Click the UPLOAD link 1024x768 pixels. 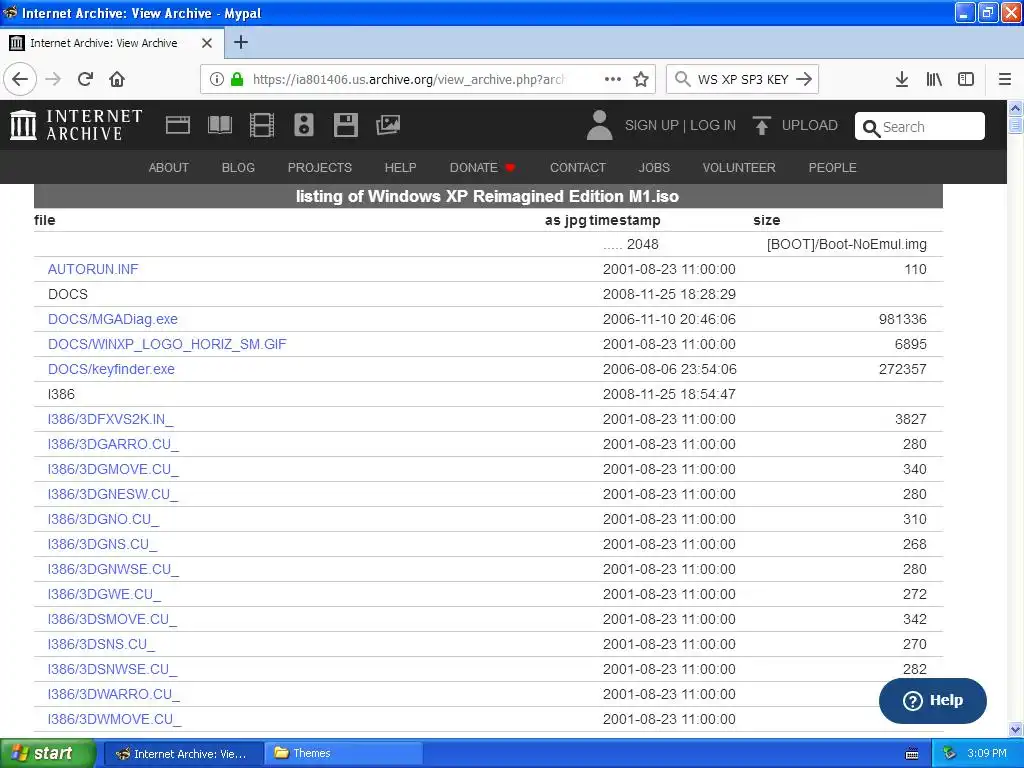[x=810, y=125]
